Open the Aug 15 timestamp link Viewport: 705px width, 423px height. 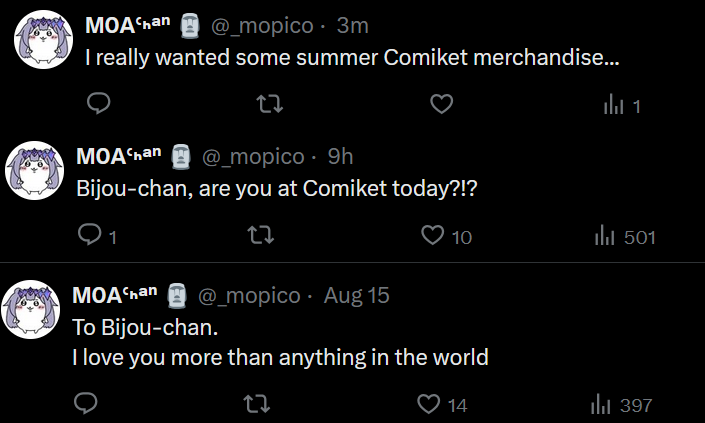click(x=356, y=296)
